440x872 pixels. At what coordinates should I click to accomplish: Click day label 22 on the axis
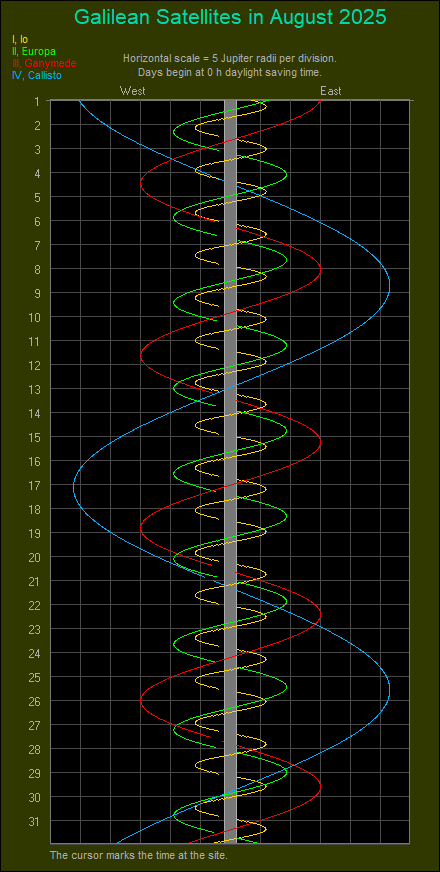pyautogui.click(x=34, y=605)
